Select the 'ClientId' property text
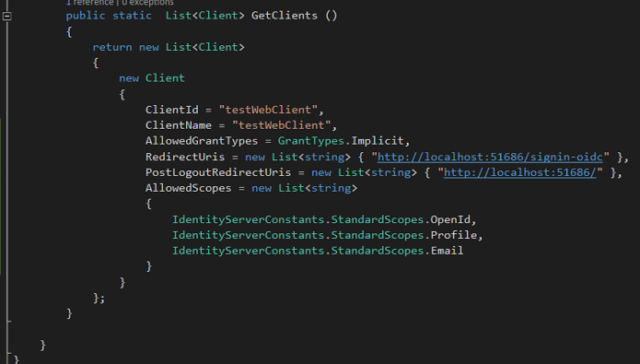This screenshot has height=364, width=640. tap(172, 110)
